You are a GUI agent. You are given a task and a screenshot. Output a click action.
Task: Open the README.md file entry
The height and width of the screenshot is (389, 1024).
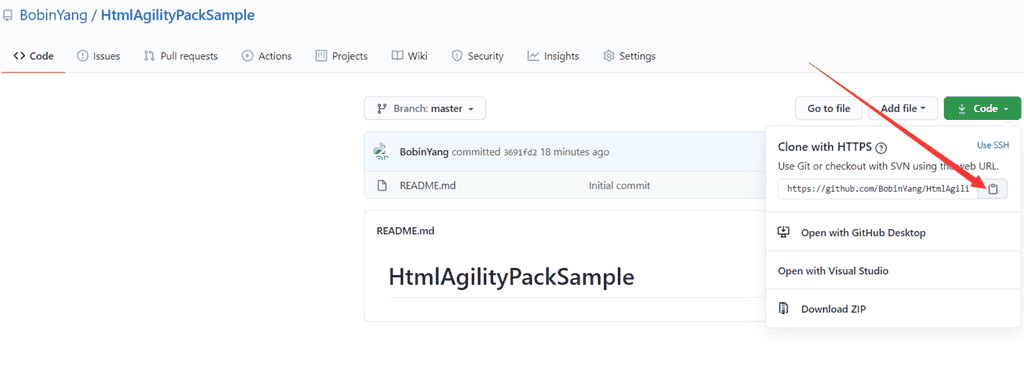coord(427,185)
